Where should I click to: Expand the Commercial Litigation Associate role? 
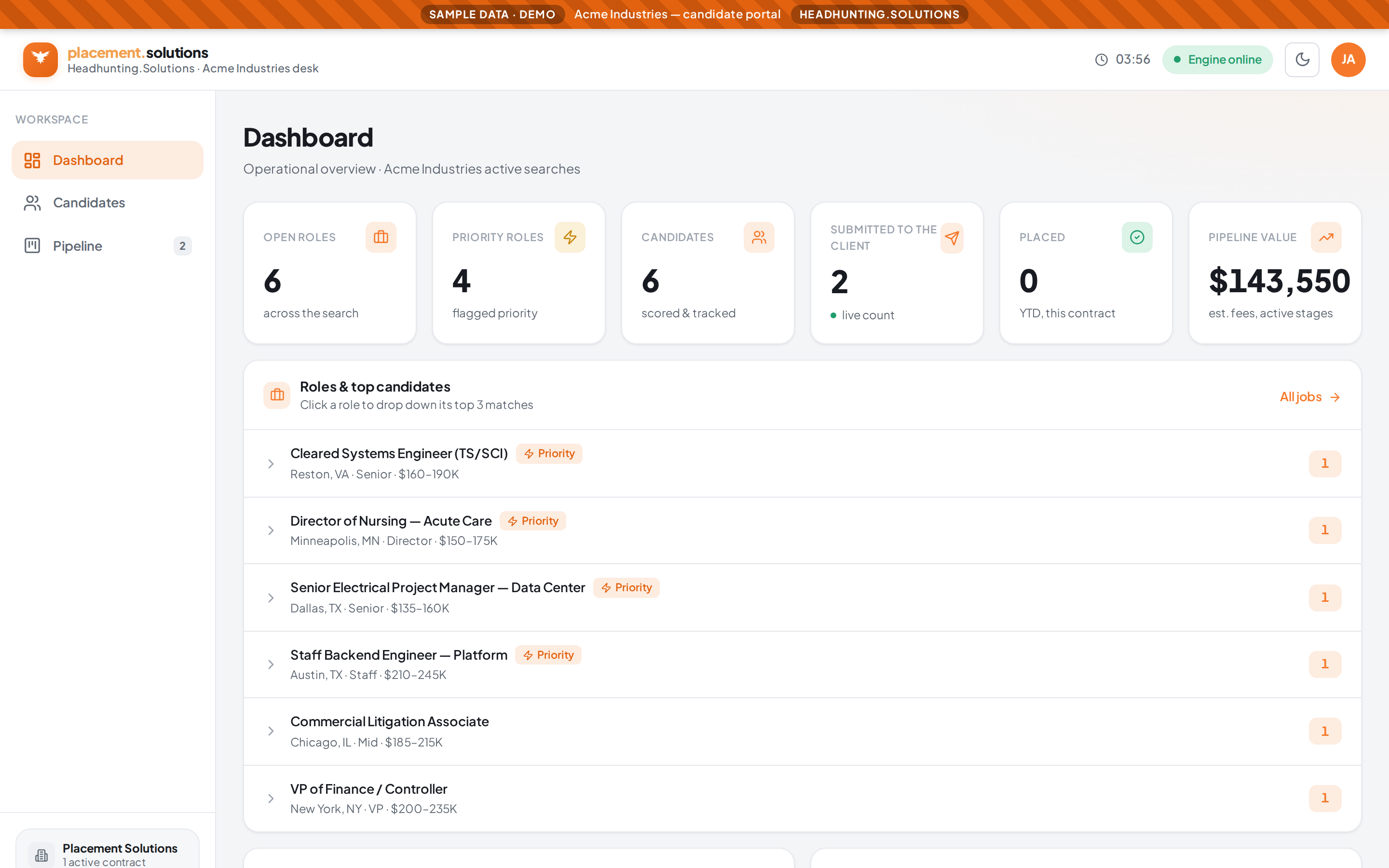803,732
